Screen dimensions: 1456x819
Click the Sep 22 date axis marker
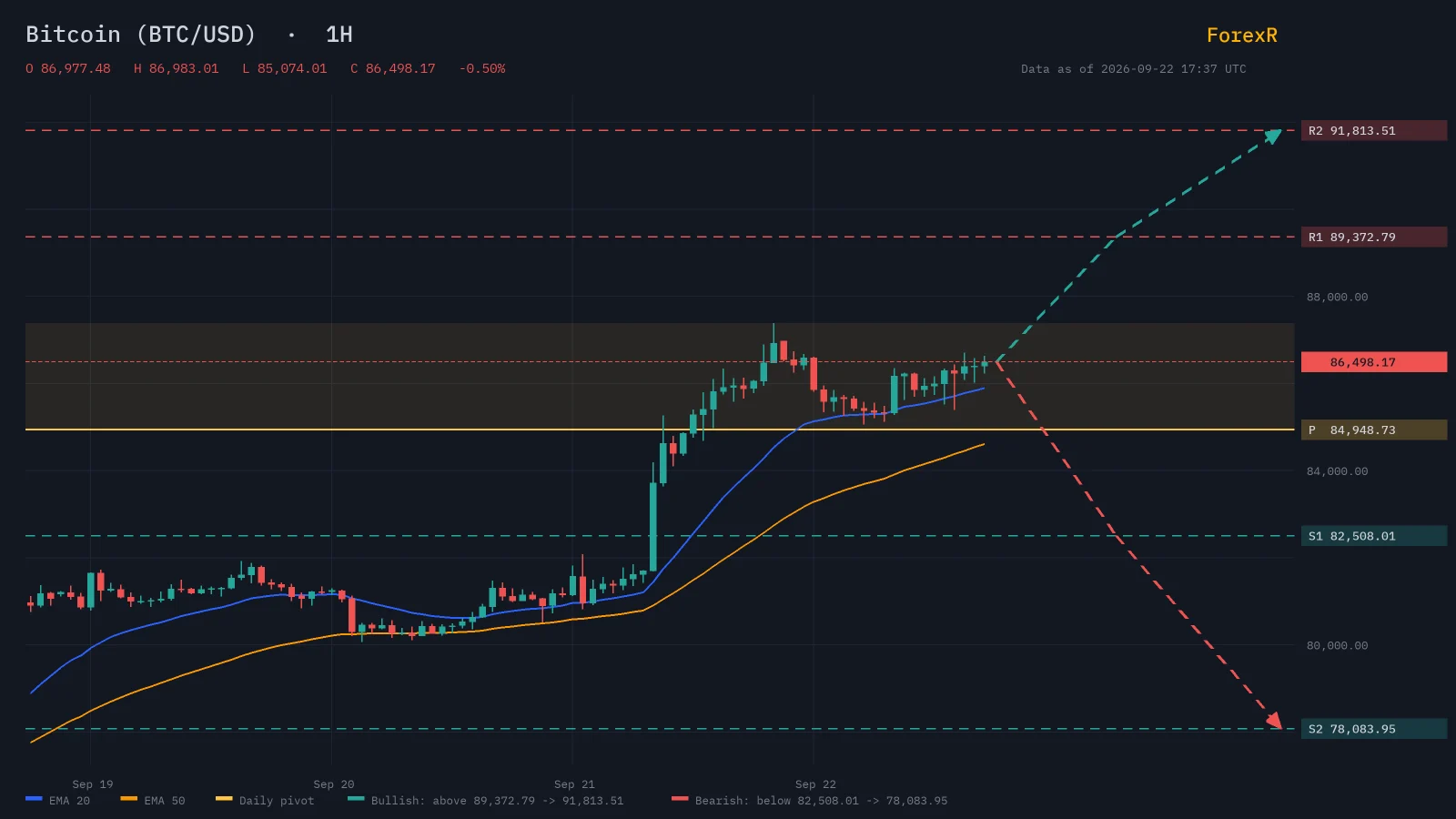[815, 784]
